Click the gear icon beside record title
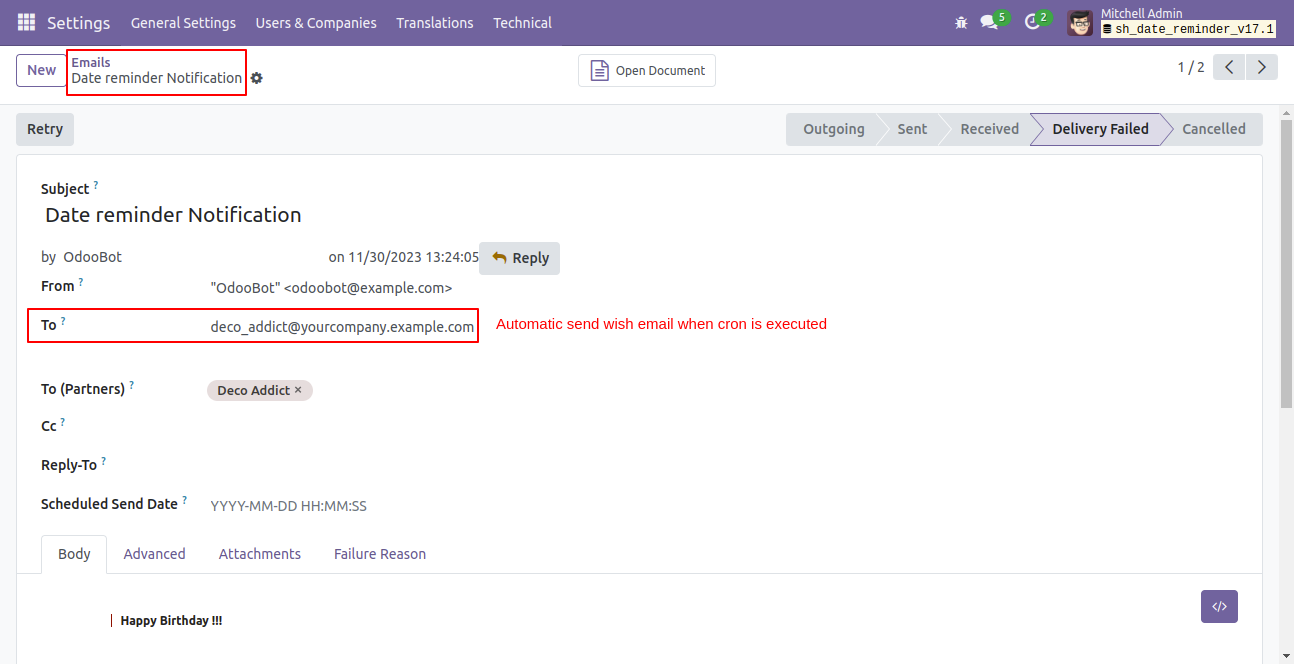 coord(257,78)
